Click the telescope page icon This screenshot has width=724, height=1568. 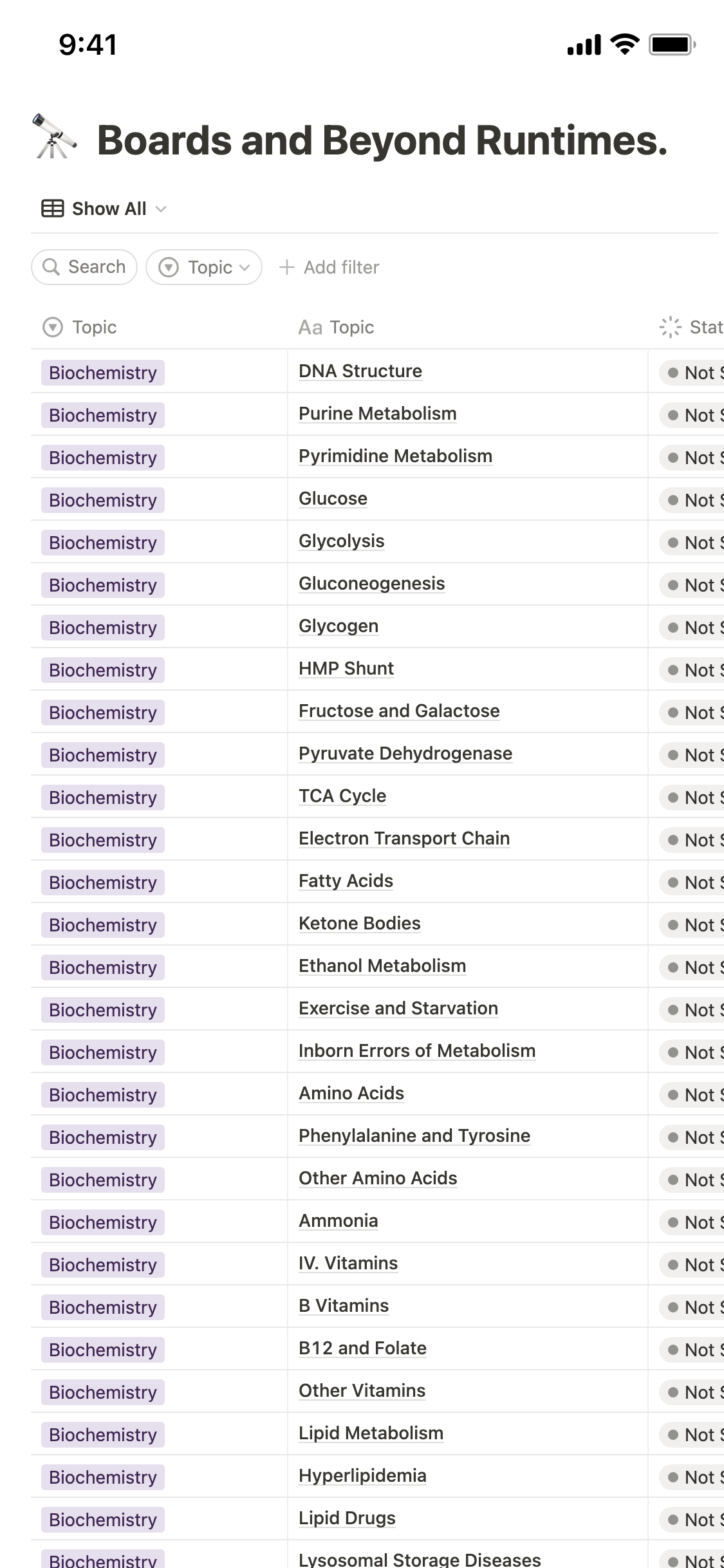[x=54, y=136]
